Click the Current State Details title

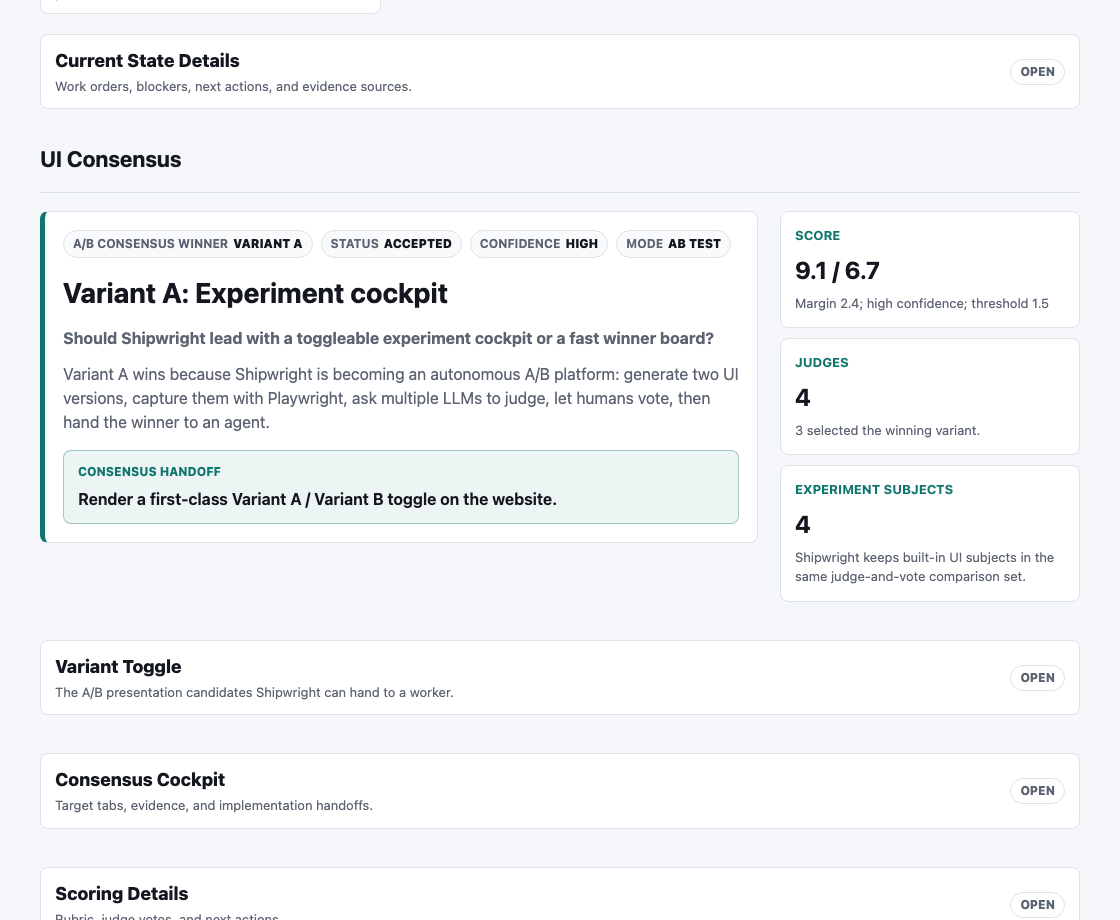click(147, 61)
